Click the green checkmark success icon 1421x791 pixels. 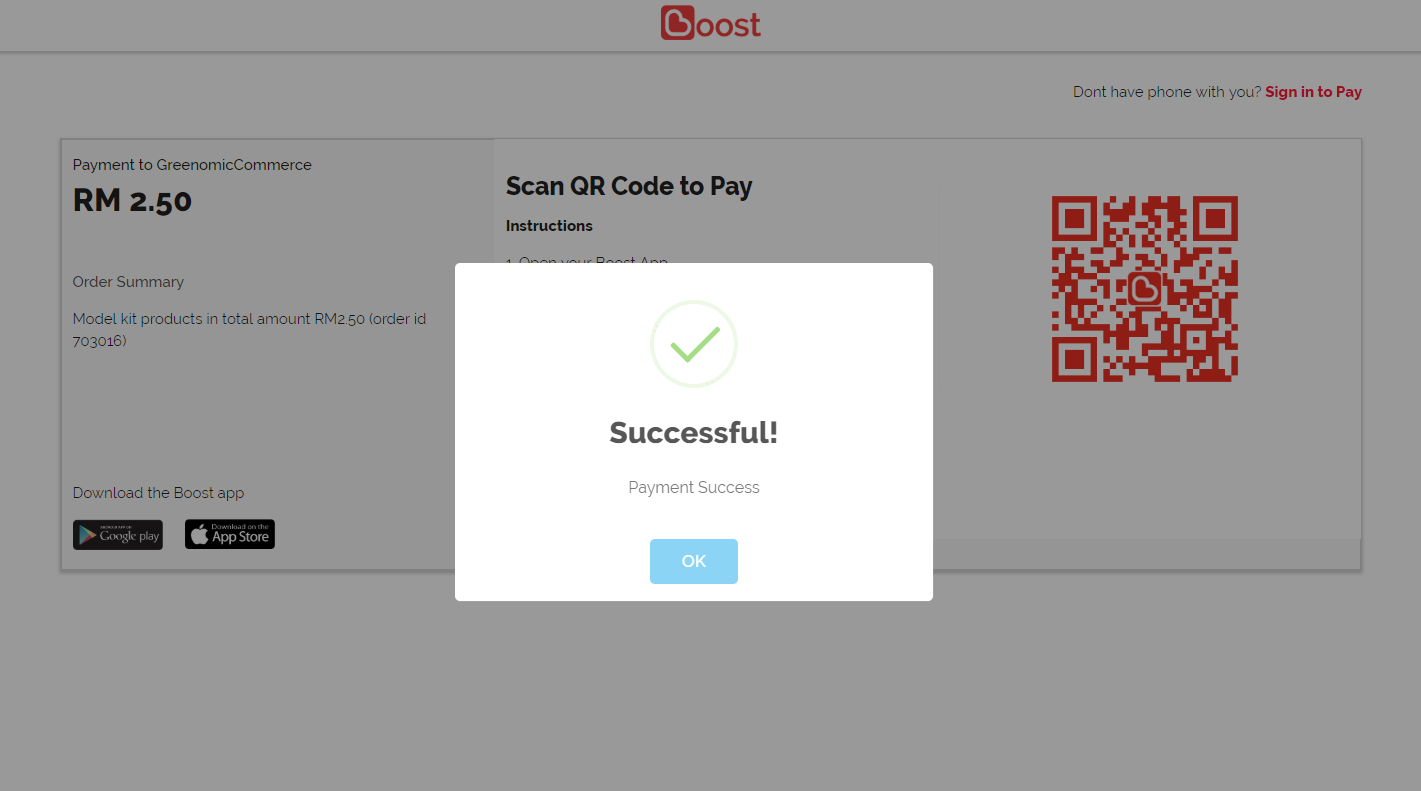click(694, 344)
